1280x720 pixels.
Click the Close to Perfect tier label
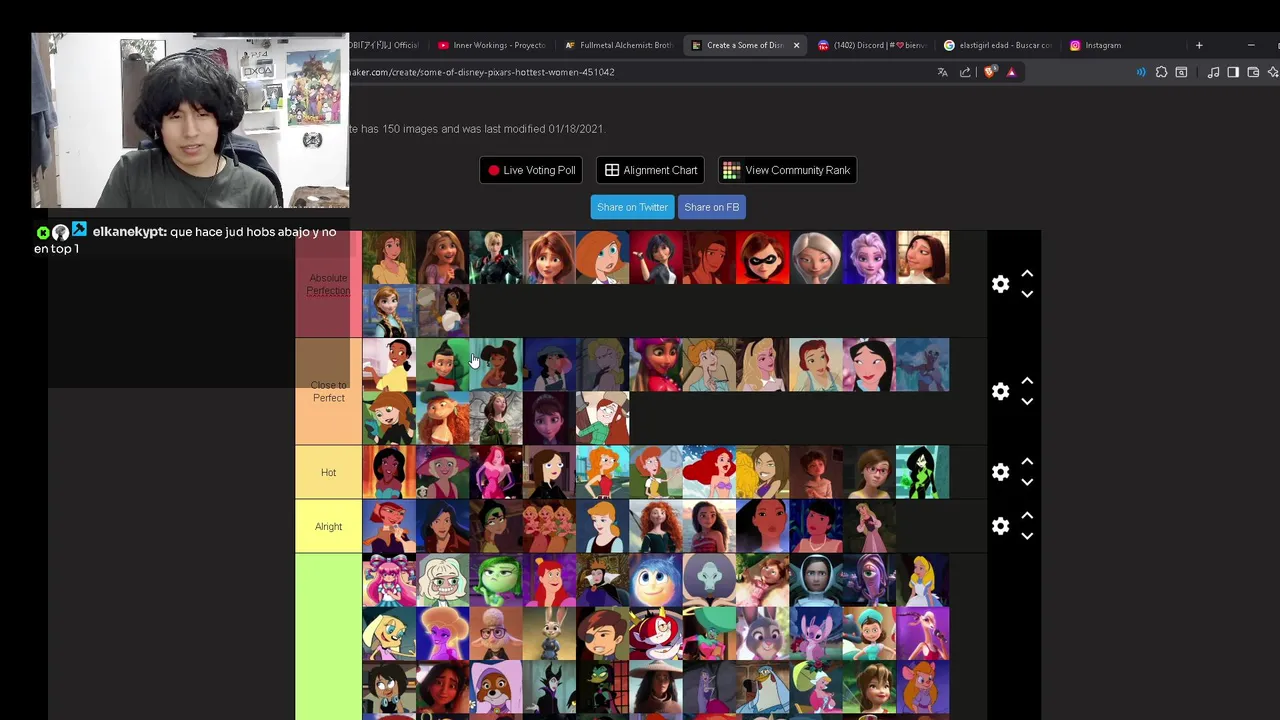click(328, 391)
